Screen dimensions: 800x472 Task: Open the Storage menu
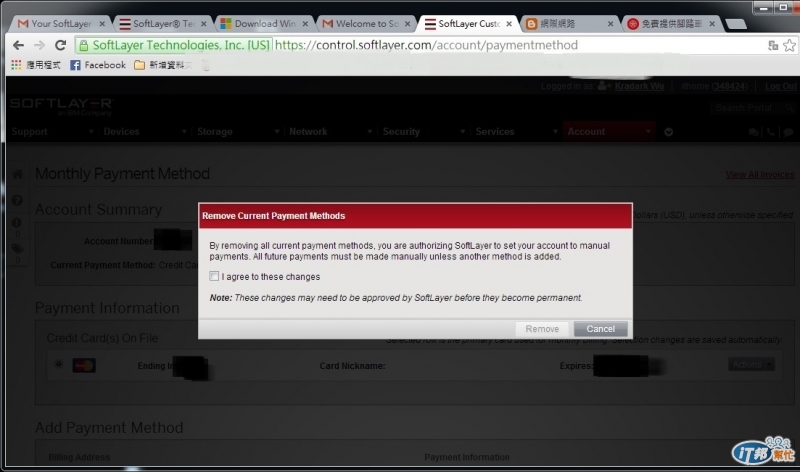(x=214, y=132)
